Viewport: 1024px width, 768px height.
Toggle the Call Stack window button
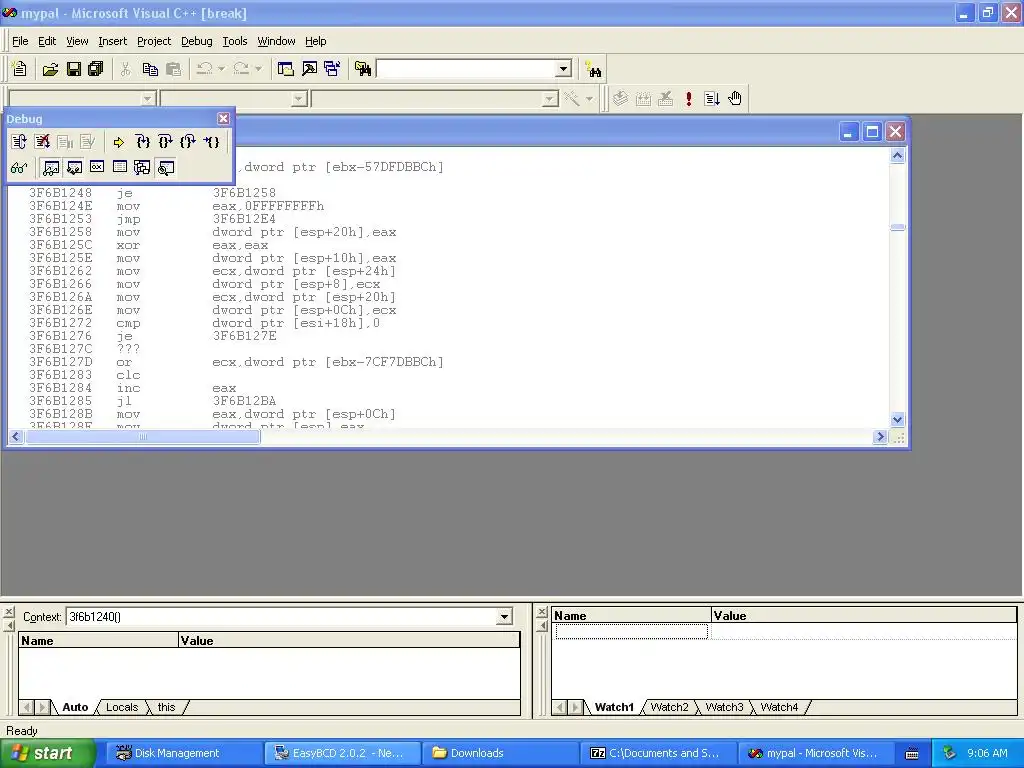click(142, 168)
